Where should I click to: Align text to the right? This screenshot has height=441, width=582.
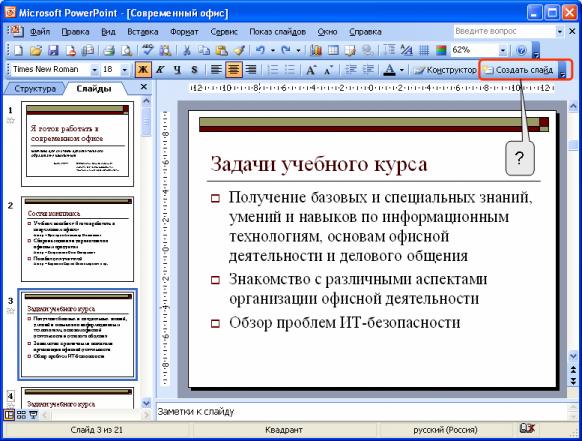(251, 70)
